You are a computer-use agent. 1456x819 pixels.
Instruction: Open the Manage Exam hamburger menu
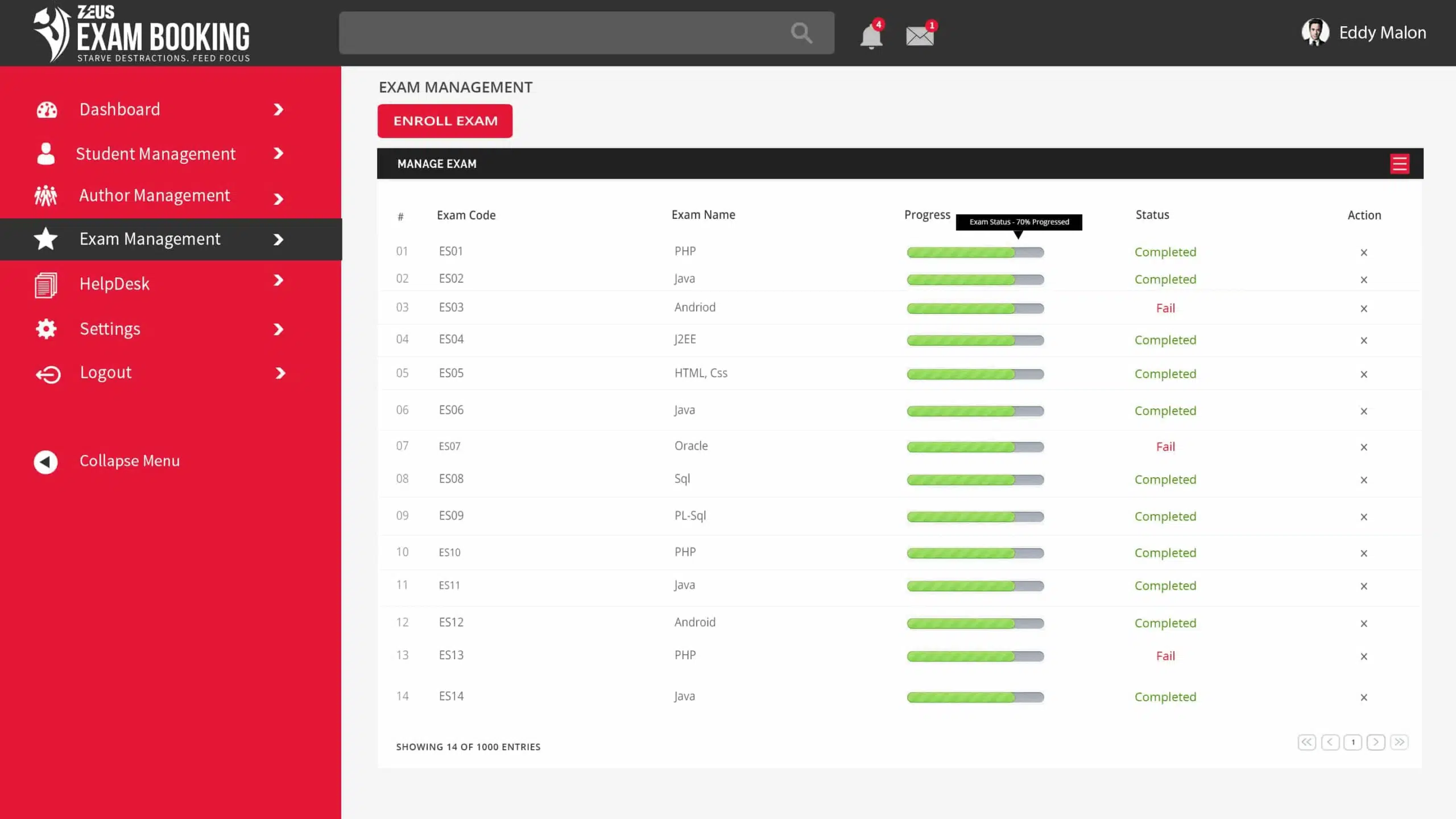[1400, 164]
